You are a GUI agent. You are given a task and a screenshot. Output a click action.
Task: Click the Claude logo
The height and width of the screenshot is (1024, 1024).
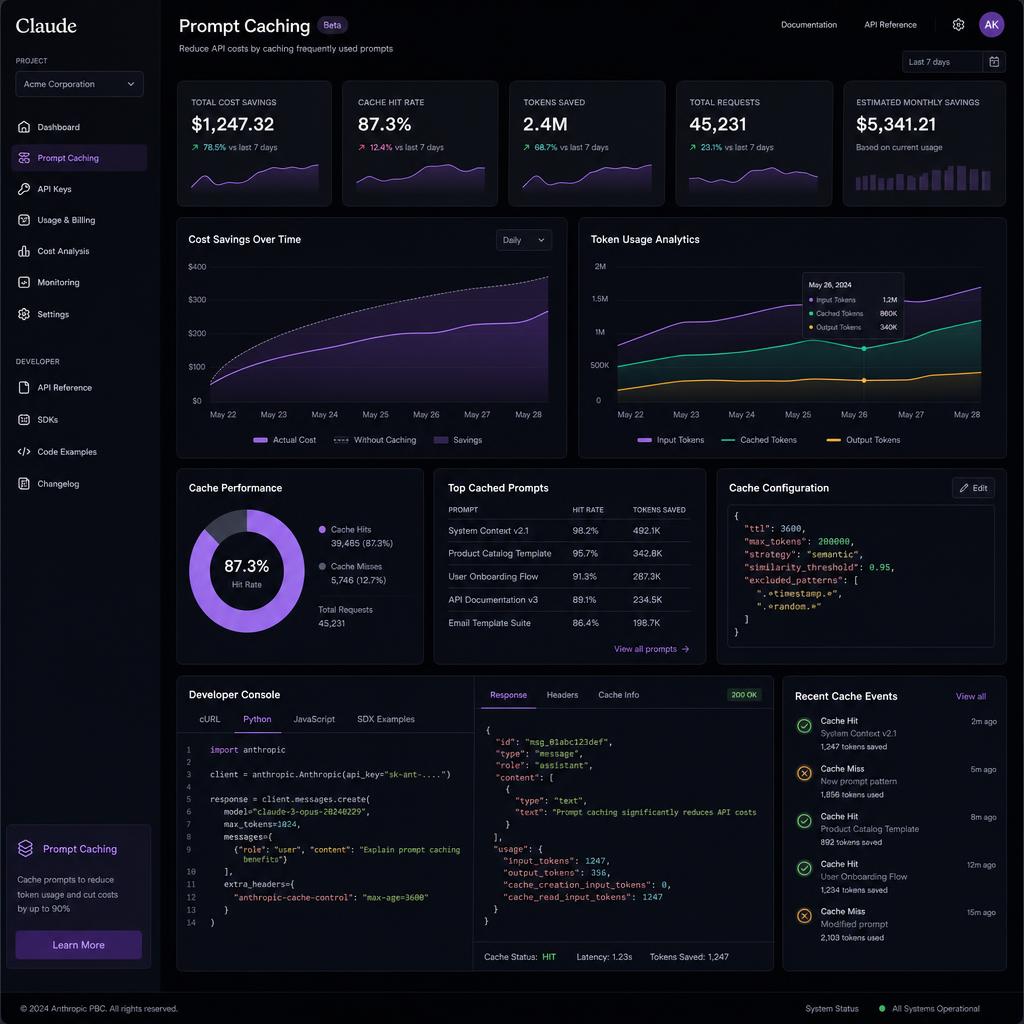coord(46,25)
